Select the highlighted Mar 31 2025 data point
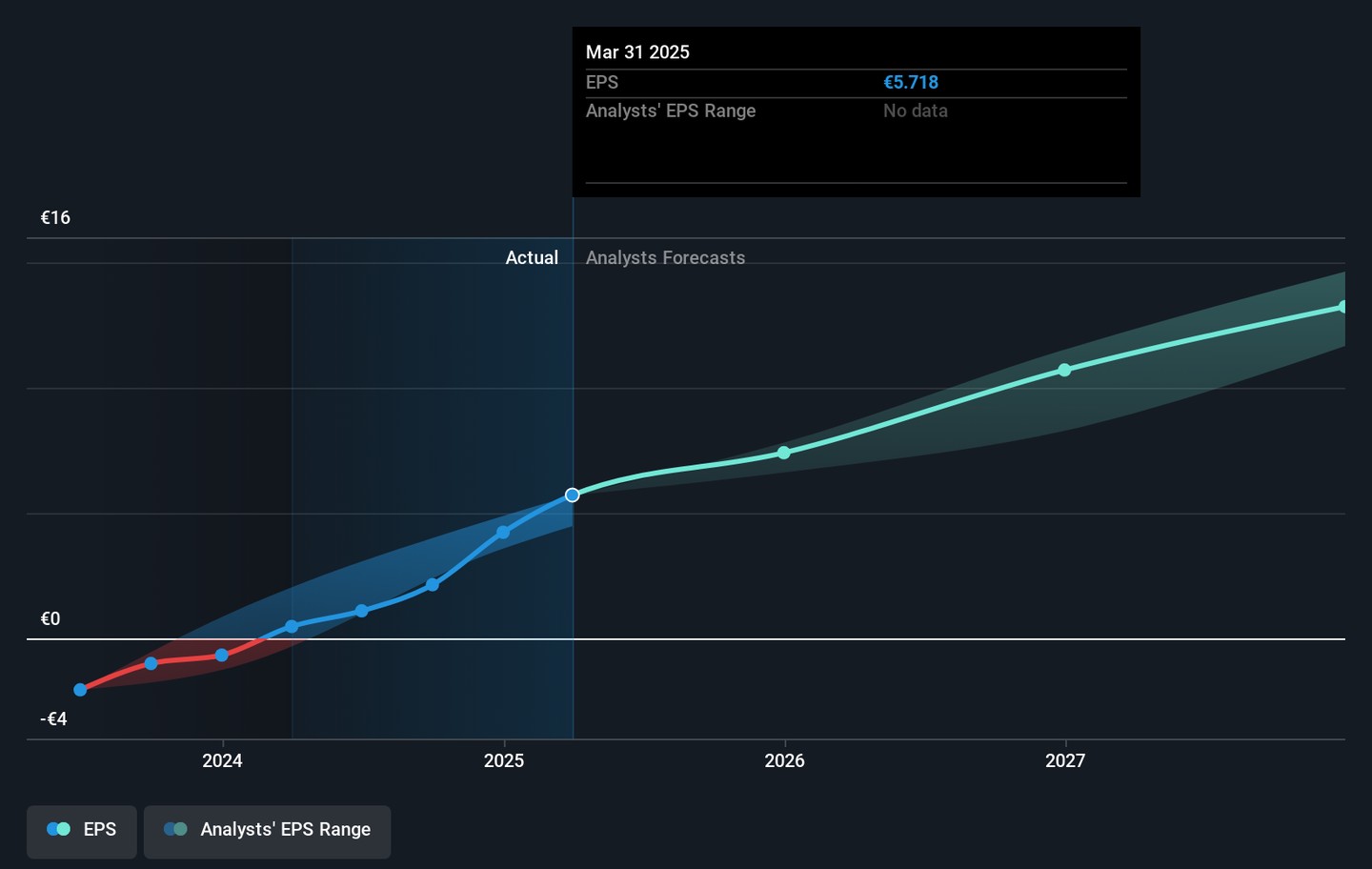This screenshot has height=869, width=1372. [x=573, y=495]
